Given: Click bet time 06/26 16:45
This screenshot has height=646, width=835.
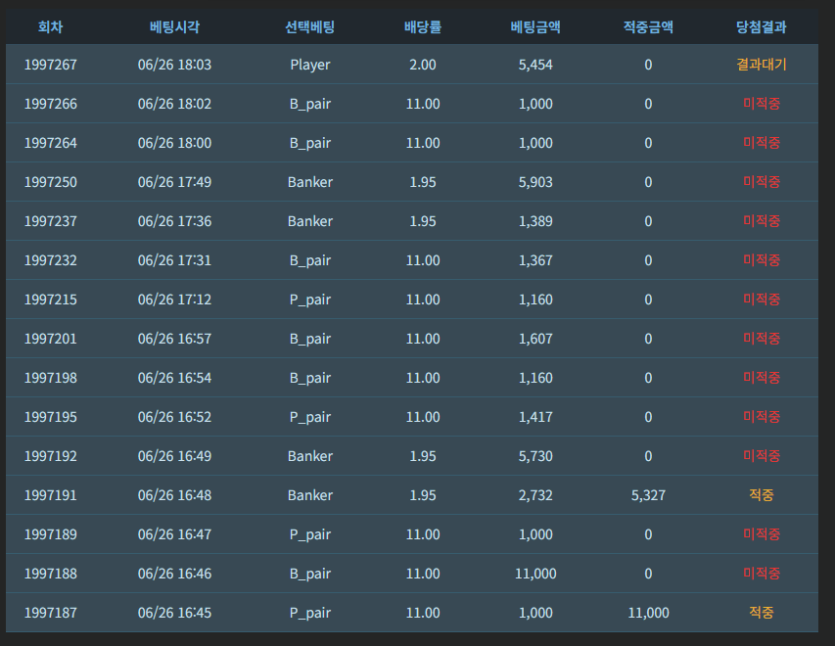Looking at the screenshot, I should [x=175, y=612].
